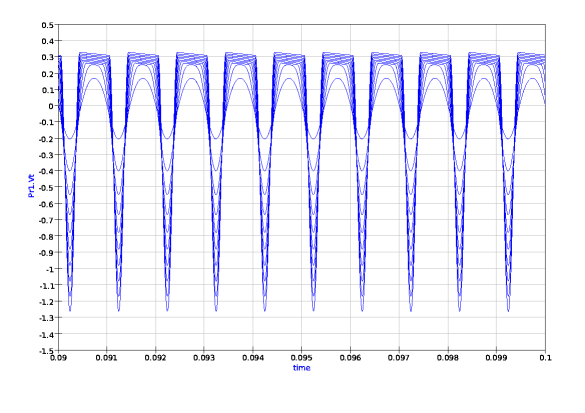Click the y-axis tick label 0.5
The height and width of the screenshot is (413, 585).
coord(47,25)
